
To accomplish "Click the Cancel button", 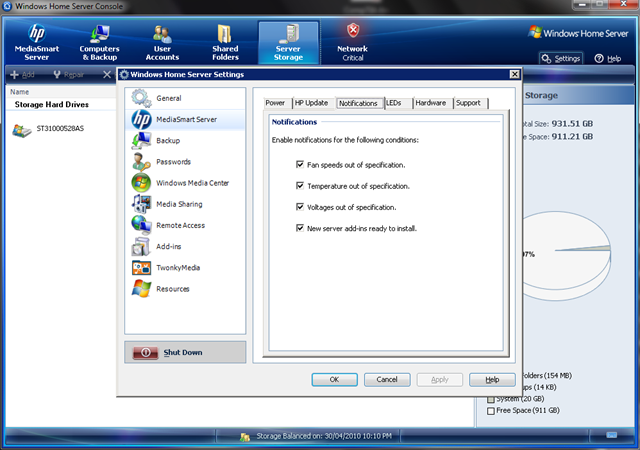I will click(x=387, y=379).
